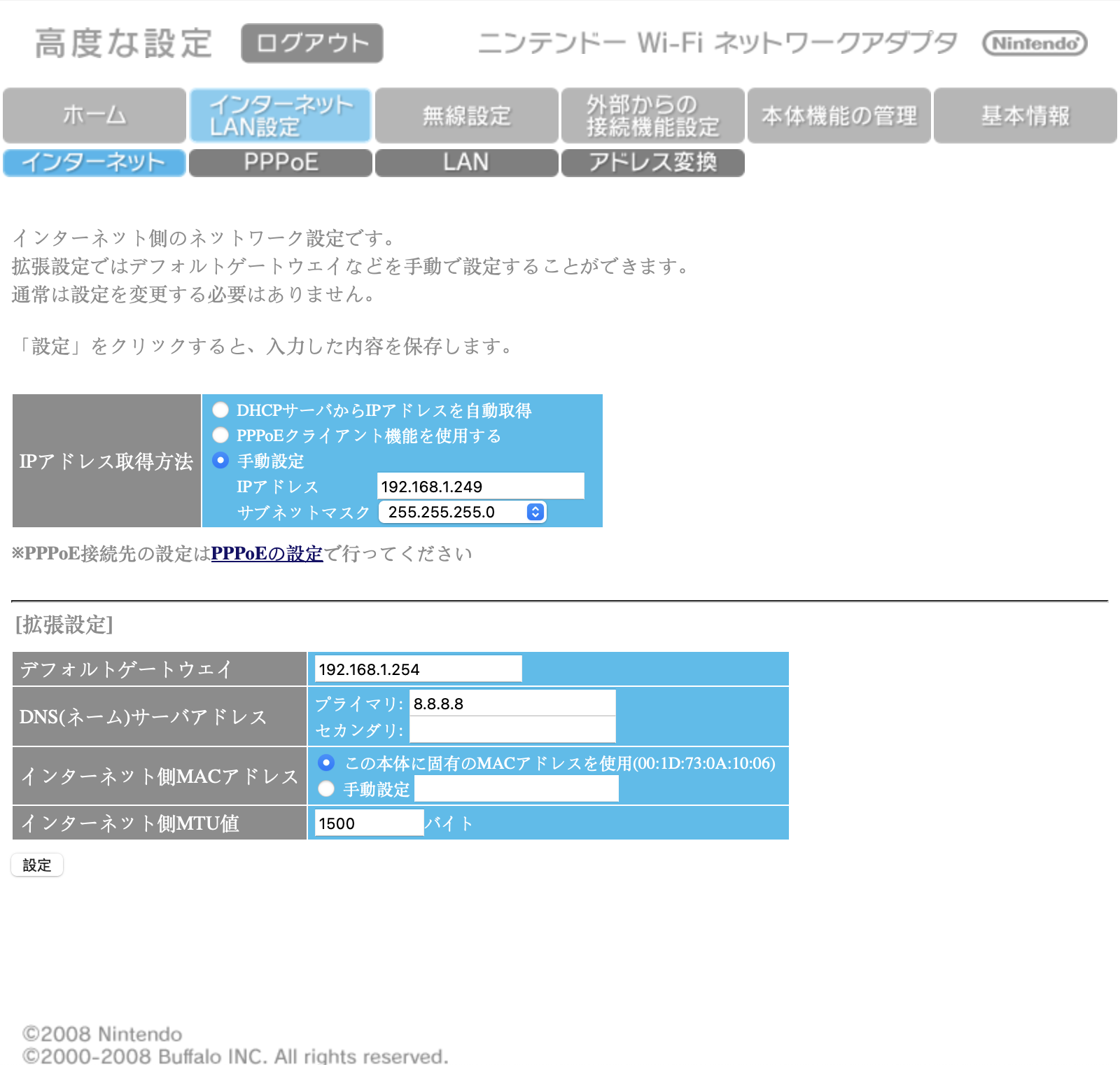This screenshot has height=1065, width=1120.
Task: Click the デフォルトゲートウェイ field 192.168.1.254
Action: 418,669
